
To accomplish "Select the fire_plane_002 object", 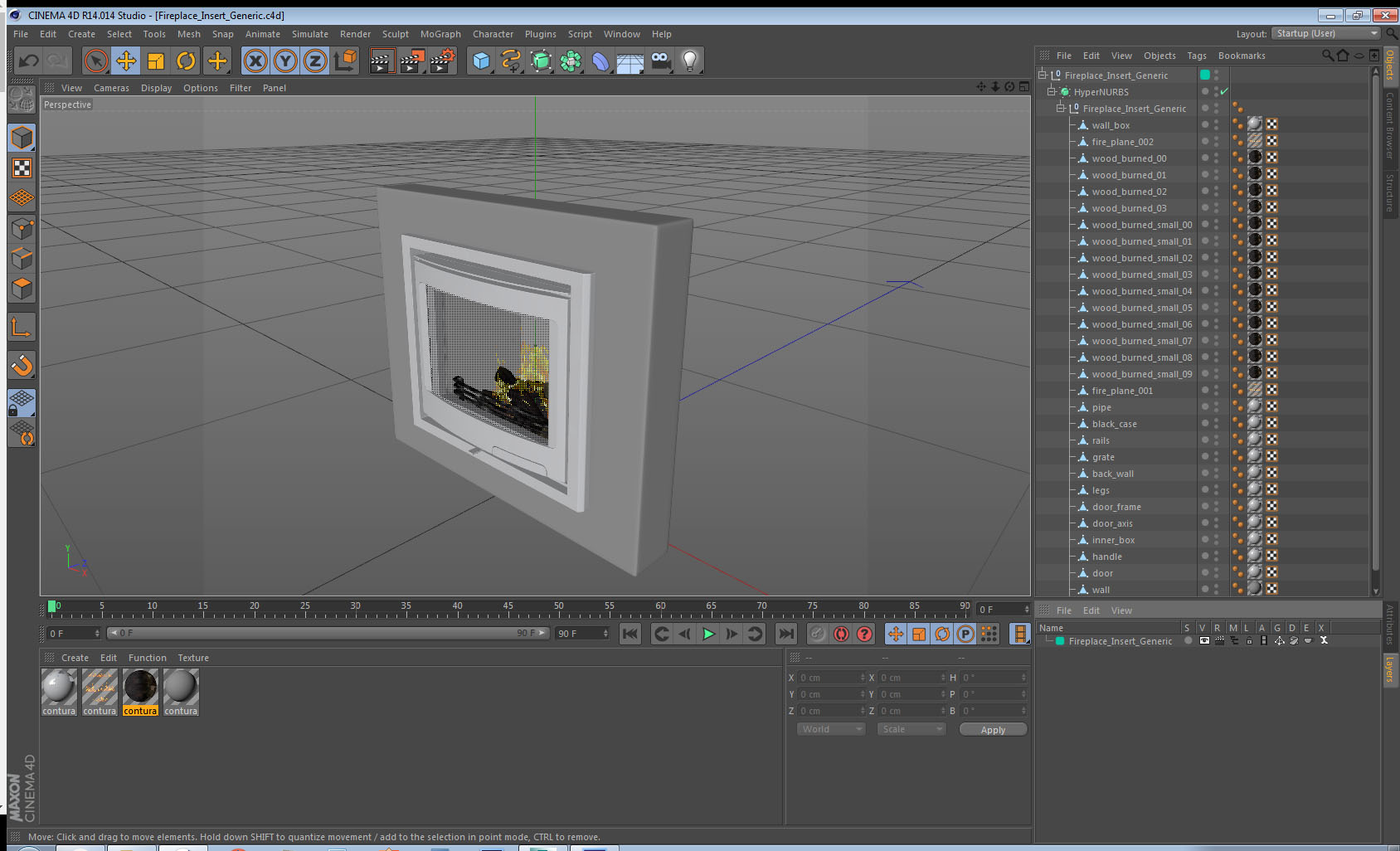I will [x=1122, y=142].
